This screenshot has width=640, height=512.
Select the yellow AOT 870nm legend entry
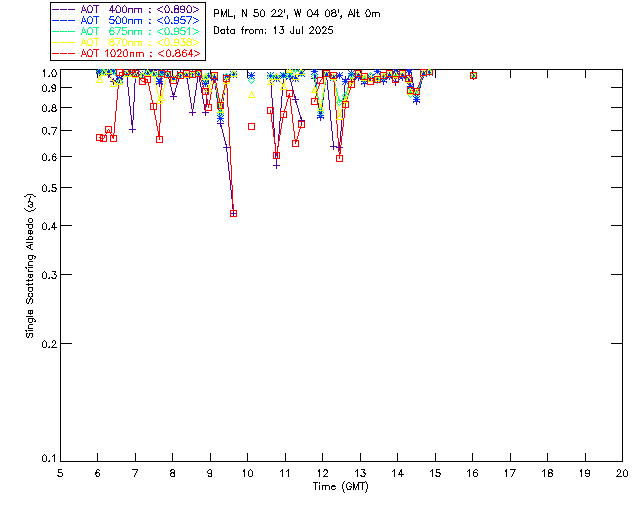(126, 42)
